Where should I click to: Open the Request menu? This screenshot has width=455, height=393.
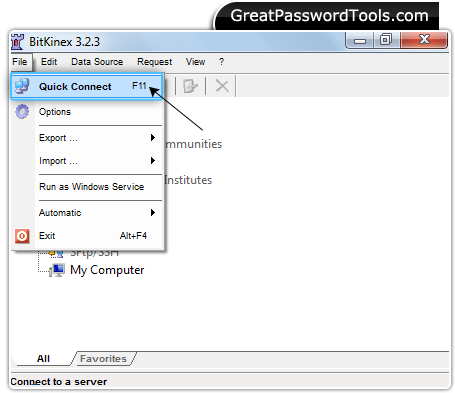(x=155, y=62)
